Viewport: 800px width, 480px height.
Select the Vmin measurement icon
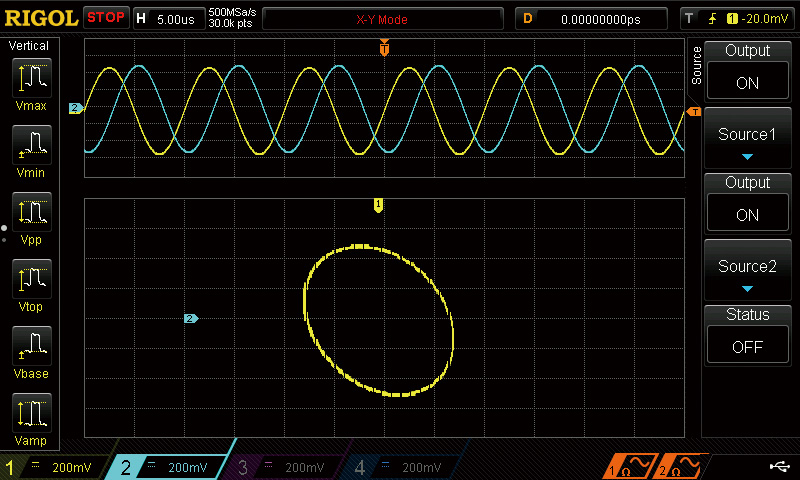[32, 145]
